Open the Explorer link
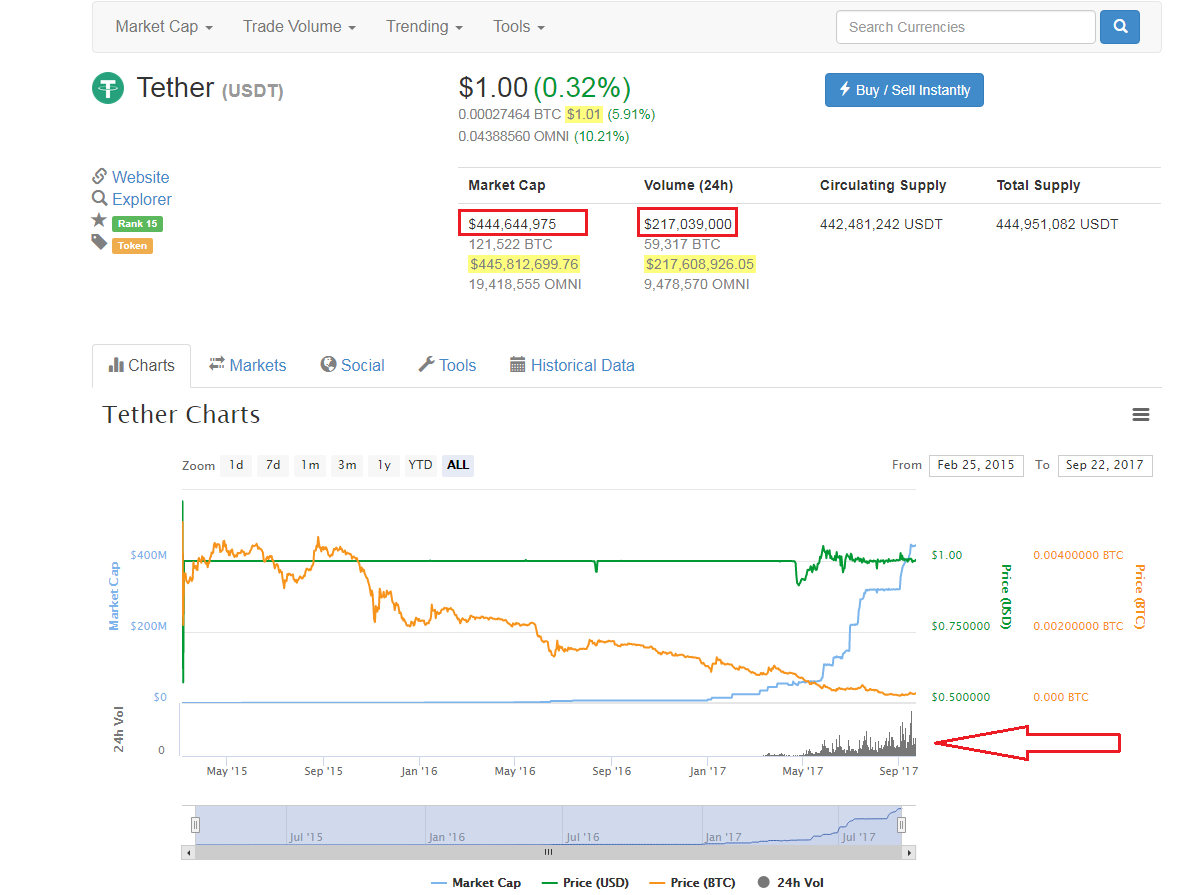 (142, 199)
